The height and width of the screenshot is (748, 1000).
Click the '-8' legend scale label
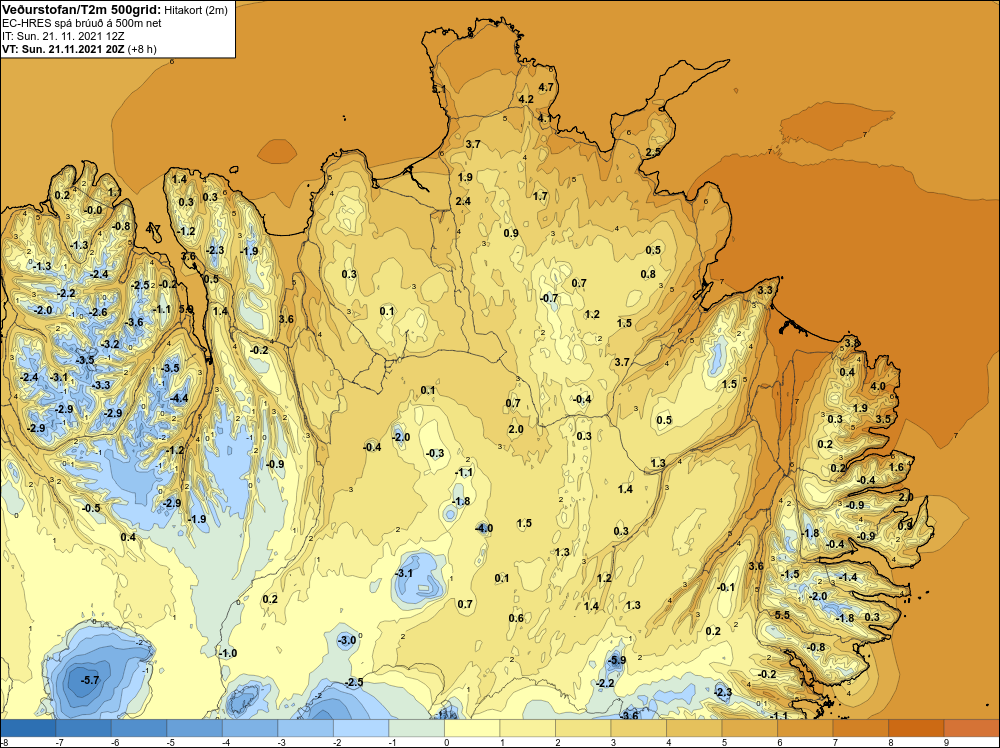pos(4,742)
